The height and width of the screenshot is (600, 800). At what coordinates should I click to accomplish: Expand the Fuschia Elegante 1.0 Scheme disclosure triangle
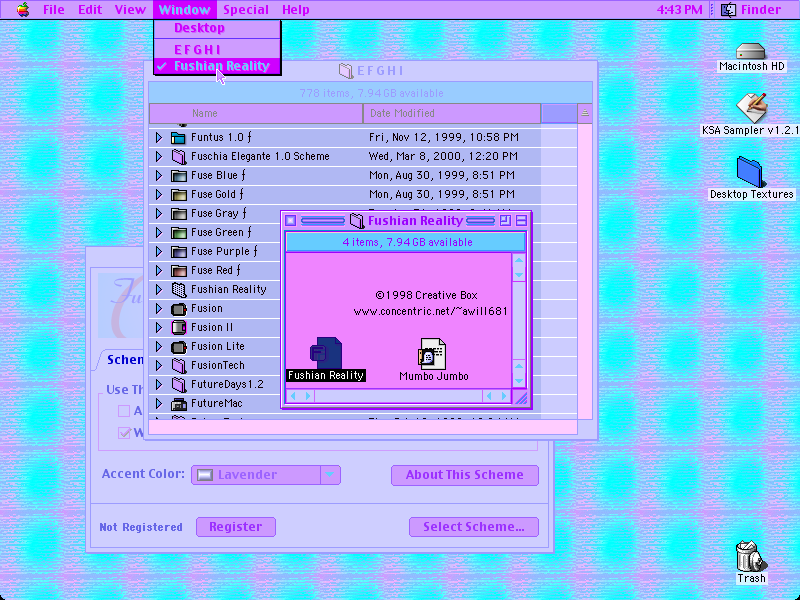click(x=159, y=156)
